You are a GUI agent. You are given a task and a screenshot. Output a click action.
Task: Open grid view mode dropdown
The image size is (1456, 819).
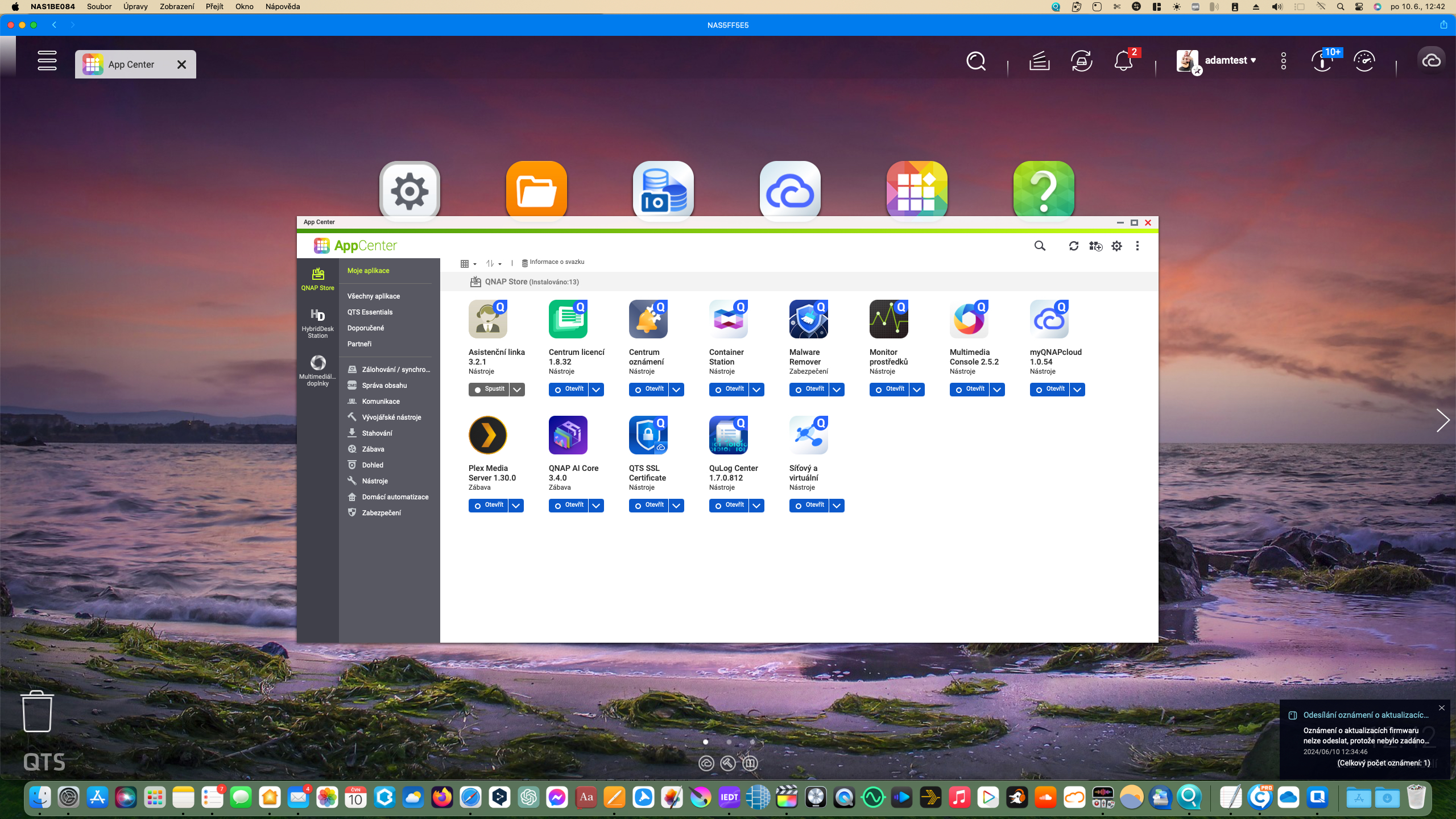(x=468, y=263)
